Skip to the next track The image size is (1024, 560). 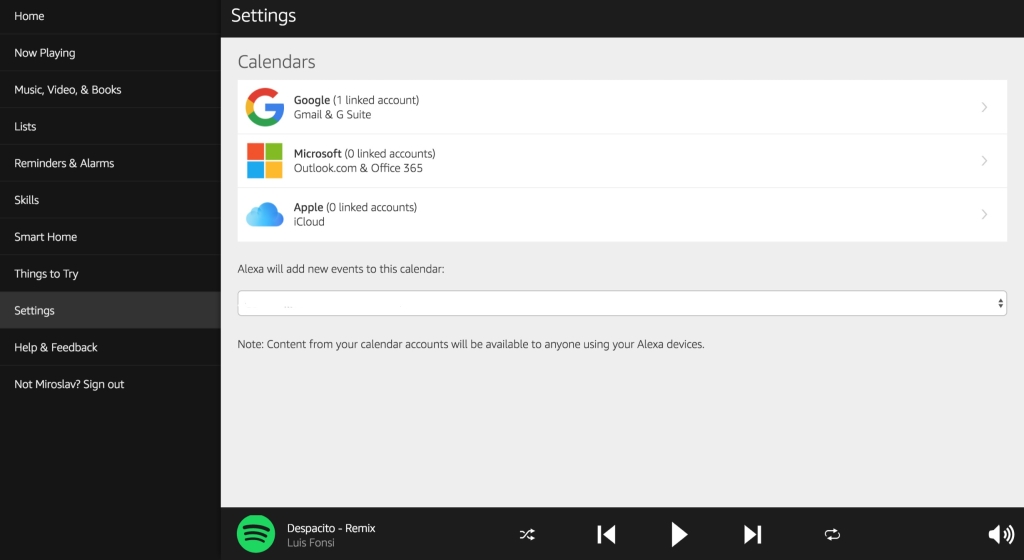point(753,534)
